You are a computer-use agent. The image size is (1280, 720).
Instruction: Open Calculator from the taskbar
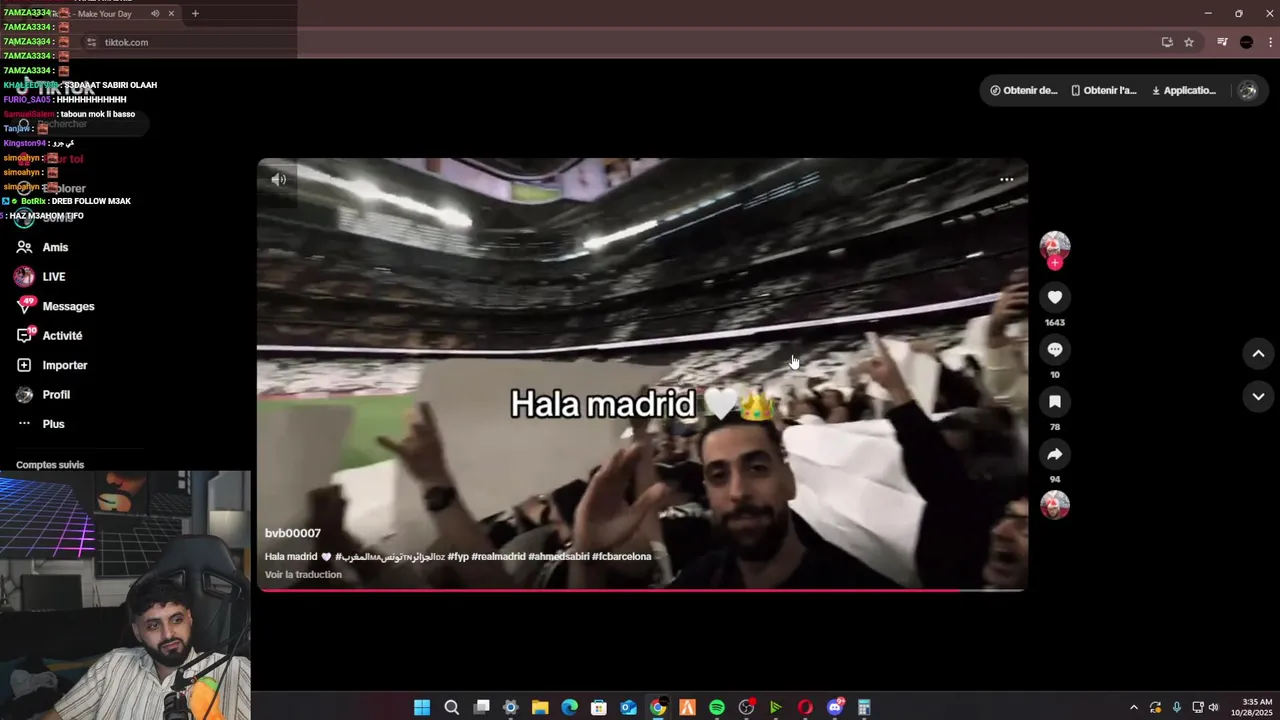pos(864,707)
